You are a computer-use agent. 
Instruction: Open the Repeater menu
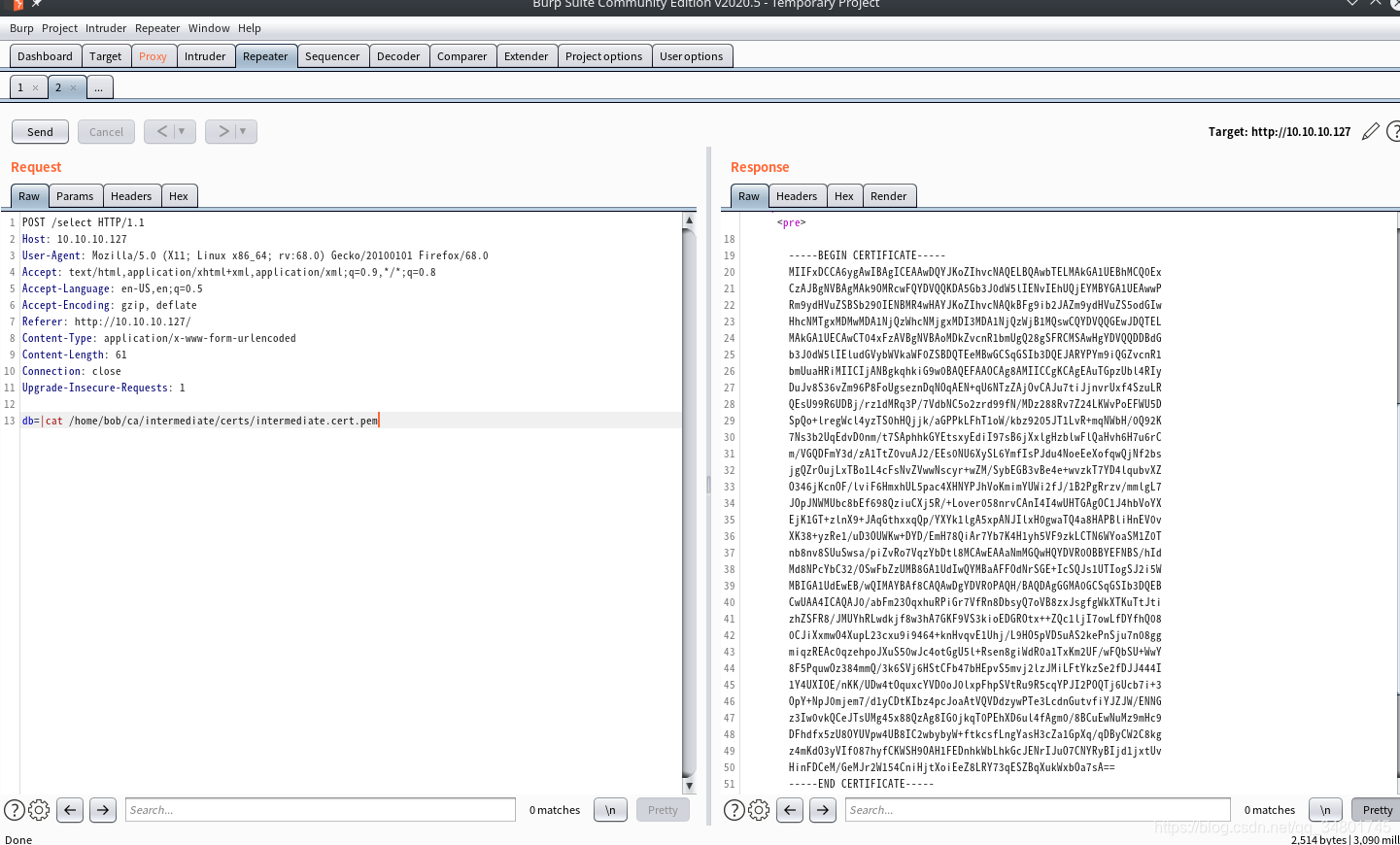[157, 28]
